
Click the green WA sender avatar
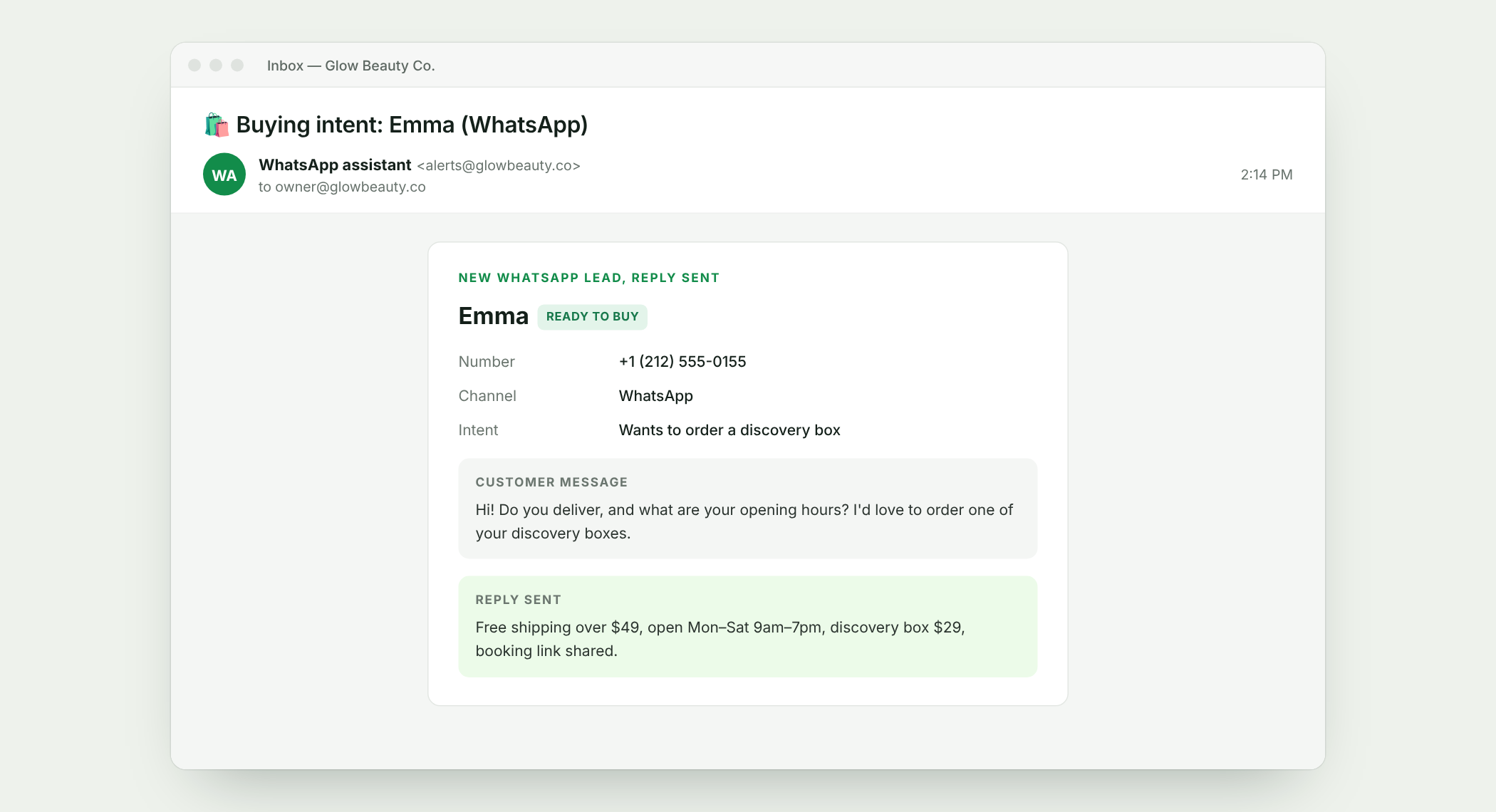[x=224, y=175]
